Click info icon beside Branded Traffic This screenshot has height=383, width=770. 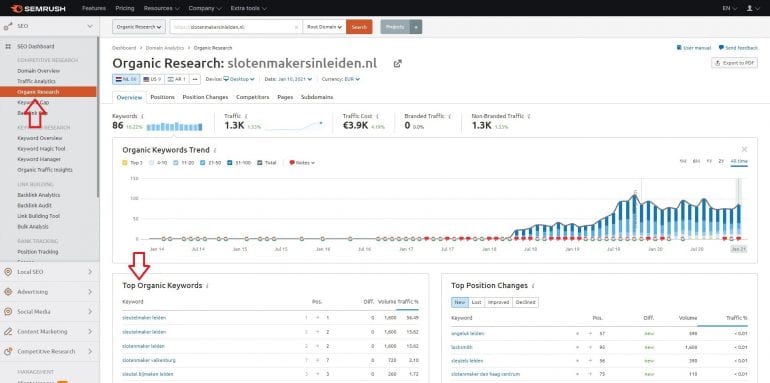click(x=449, y=116)
